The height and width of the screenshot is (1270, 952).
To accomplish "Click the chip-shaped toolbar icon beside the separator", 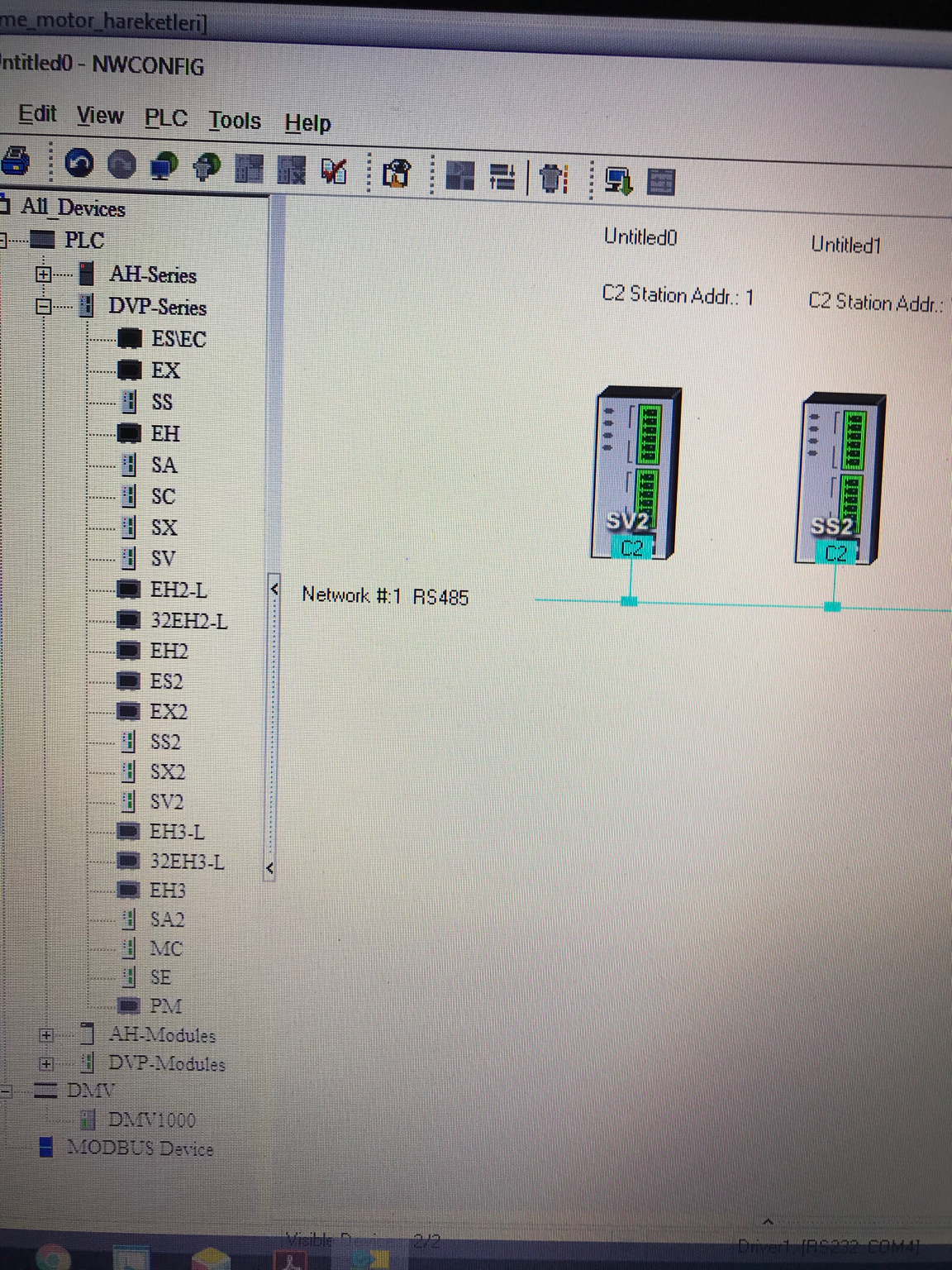I will 553,179.
